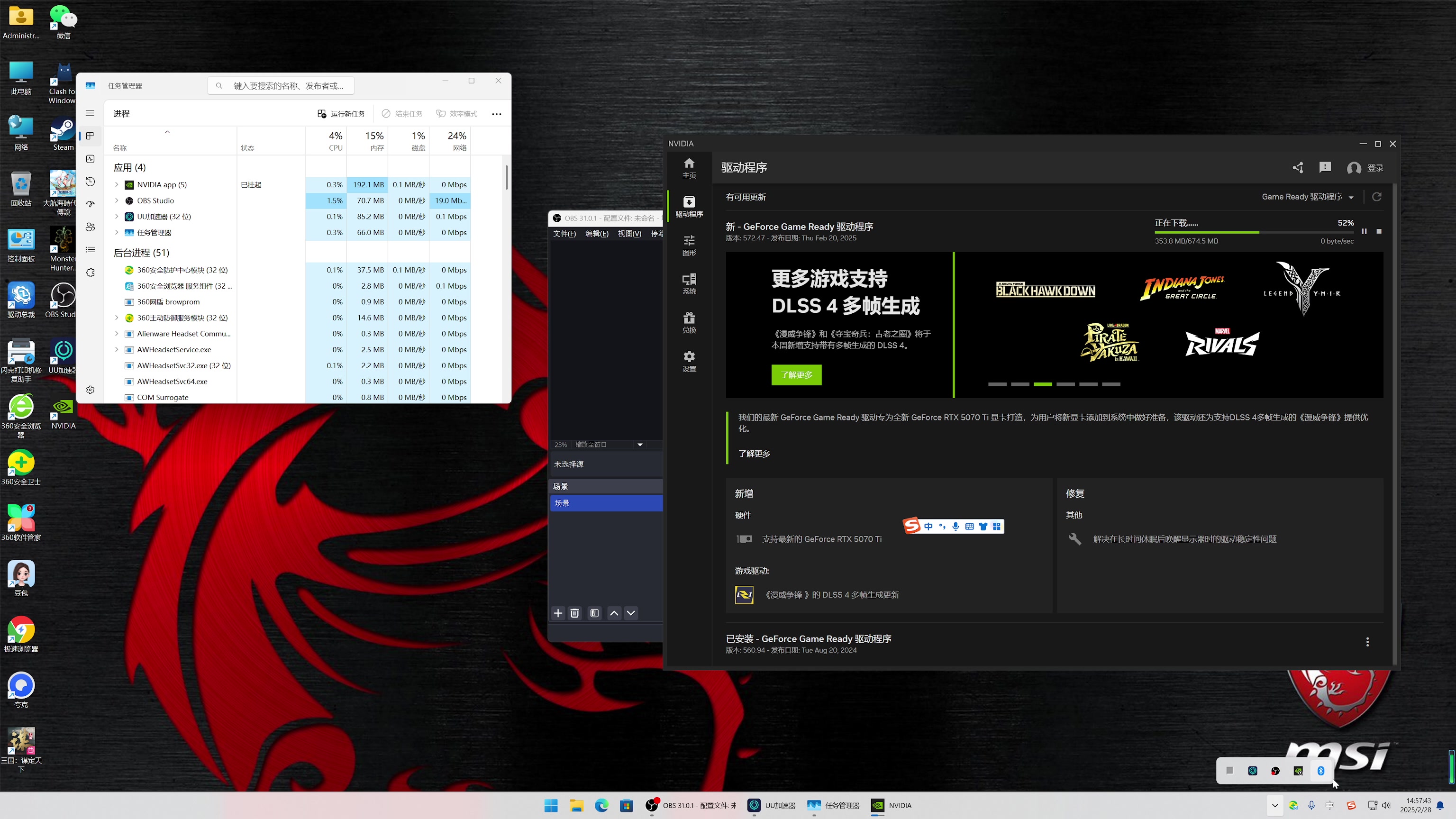
Task: Select the last banner carousel indicator
Action: (1111, 384)
